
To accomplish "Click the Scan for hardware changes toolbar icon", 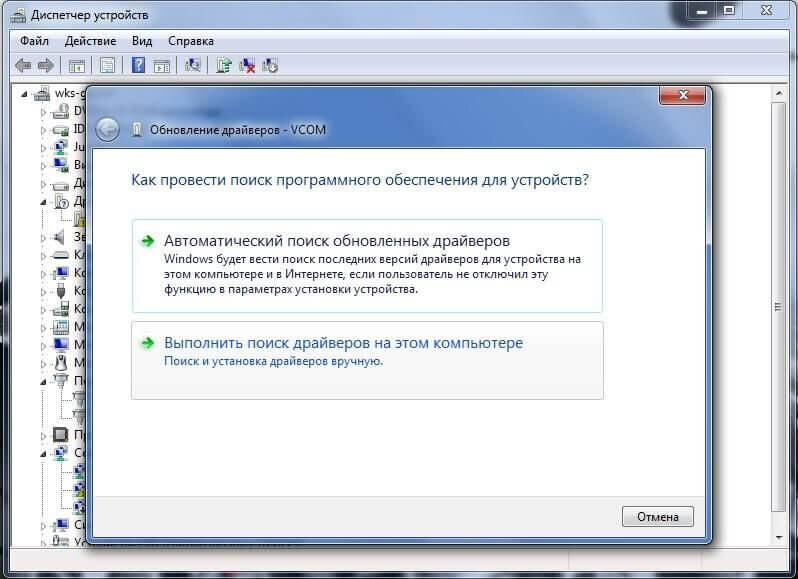I will 192,65.
